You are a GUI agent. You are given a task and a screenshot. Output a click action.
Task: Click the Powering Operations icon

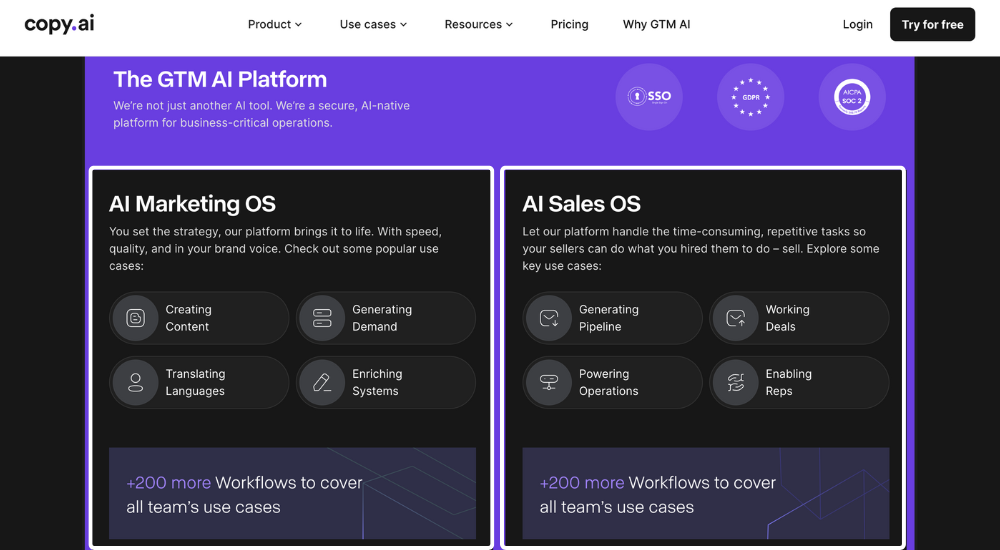coord(548,382)
